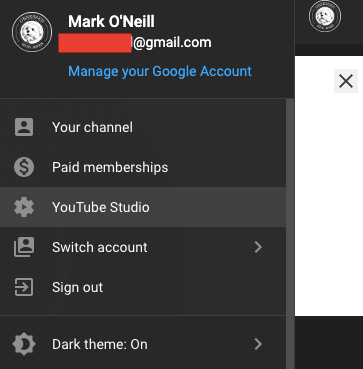
Task: Toggle Dark theme: On setting
Action: [143, 344]
